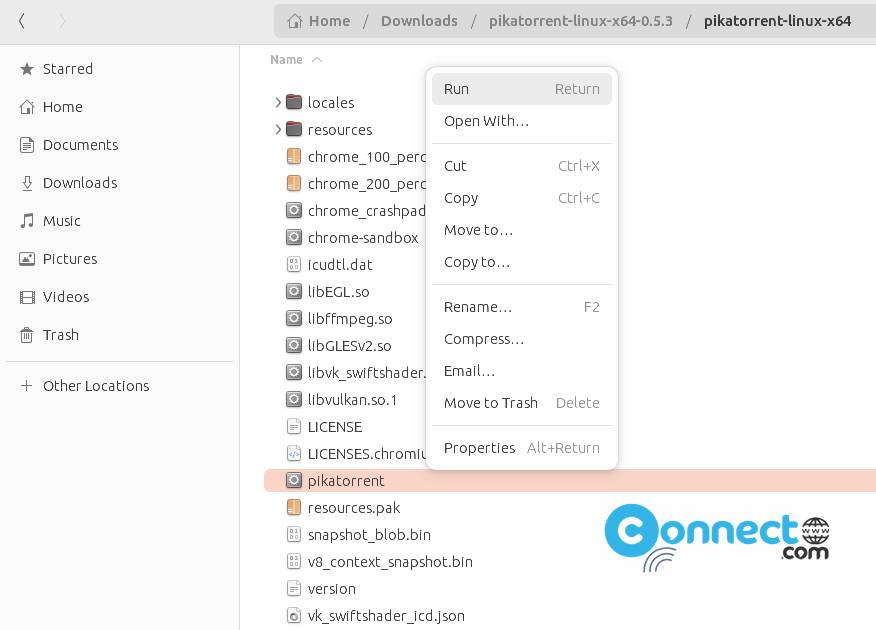The width and height of the screenshot is (876, 630).
Task: Select the v8_context_snapshot.bin file
Action: pyautogui.click(x=390, y=562)
